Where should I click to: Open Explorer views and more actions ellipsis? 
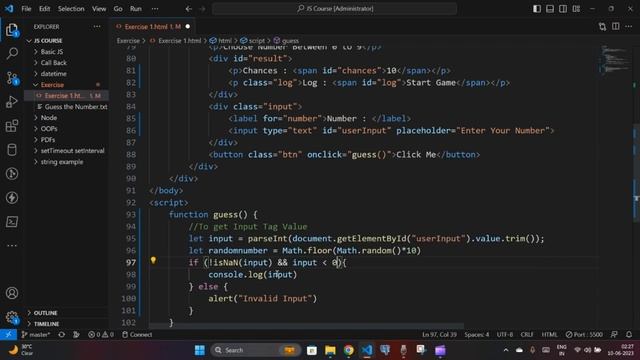click(97, 27)
